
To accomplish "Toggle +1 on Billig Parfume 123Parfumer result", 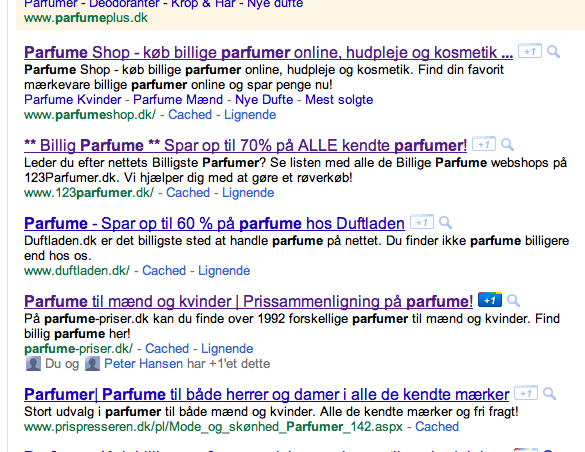I will [484, 144].
